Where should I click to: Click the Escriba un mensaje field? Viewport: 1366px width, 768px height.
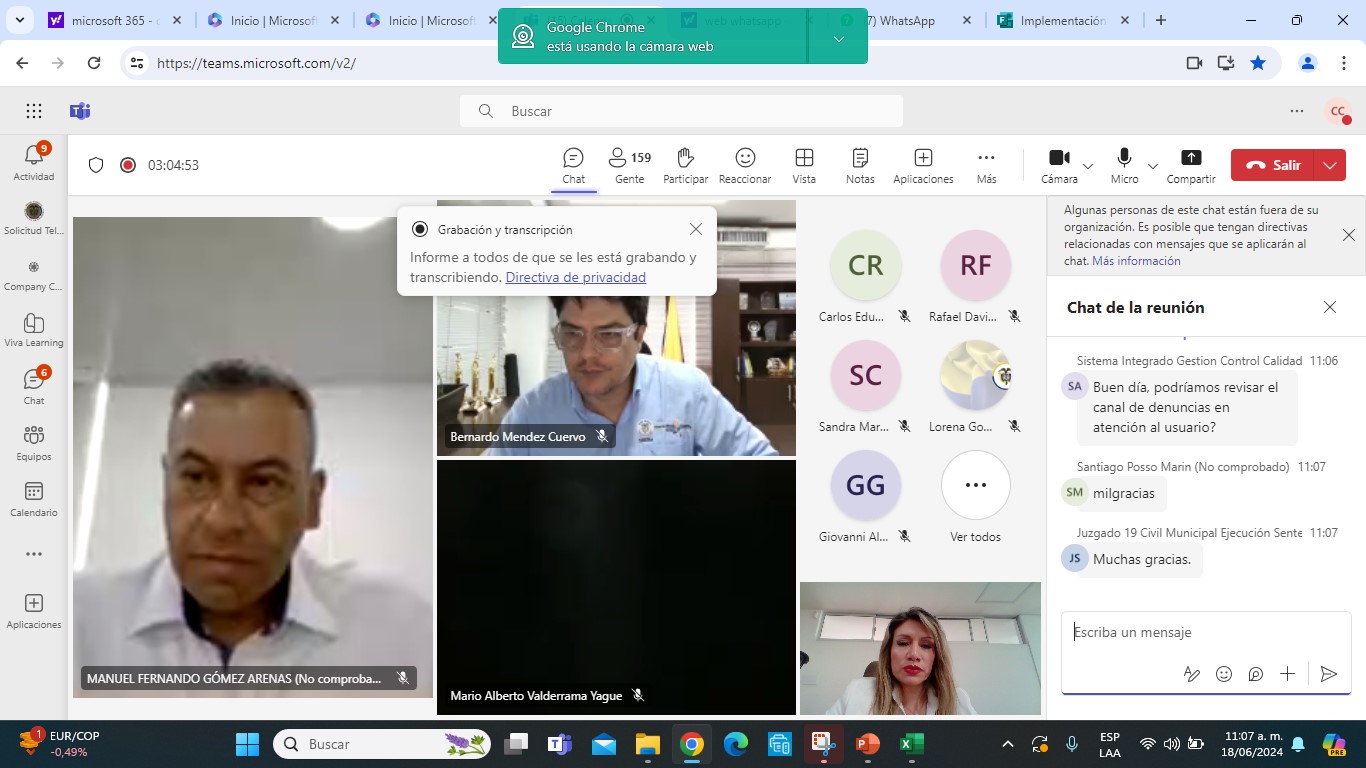click(1206, 632)
